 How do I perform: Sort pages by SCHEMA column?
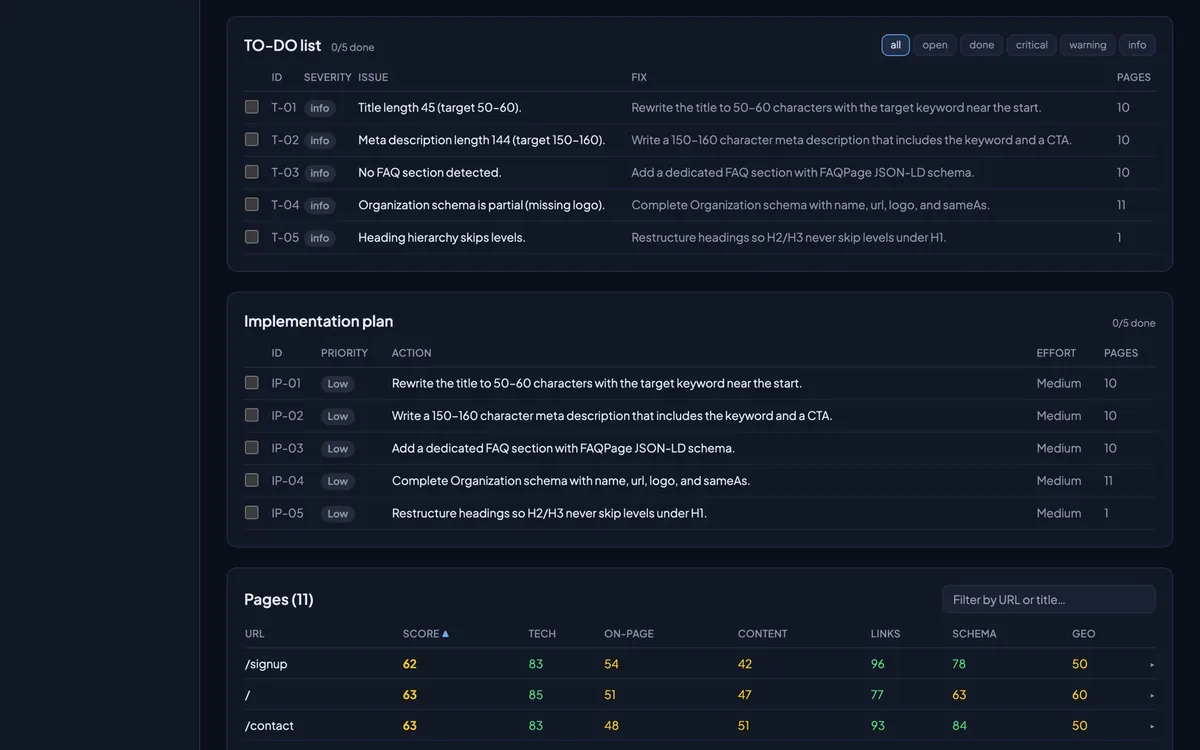click(x=974, y=634)
